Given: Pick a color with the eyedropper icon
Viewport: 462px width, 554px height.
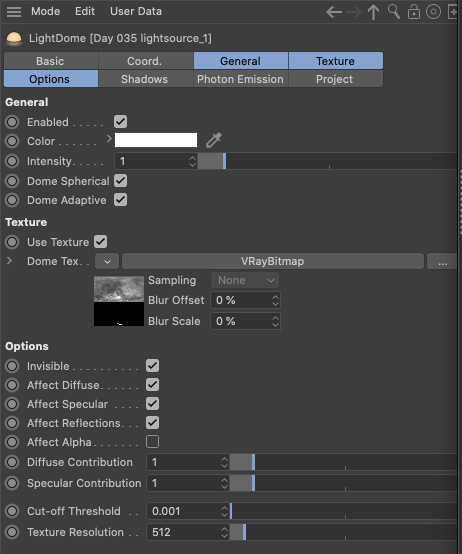Looking at the screenshot, I should (x=214, y=140).
